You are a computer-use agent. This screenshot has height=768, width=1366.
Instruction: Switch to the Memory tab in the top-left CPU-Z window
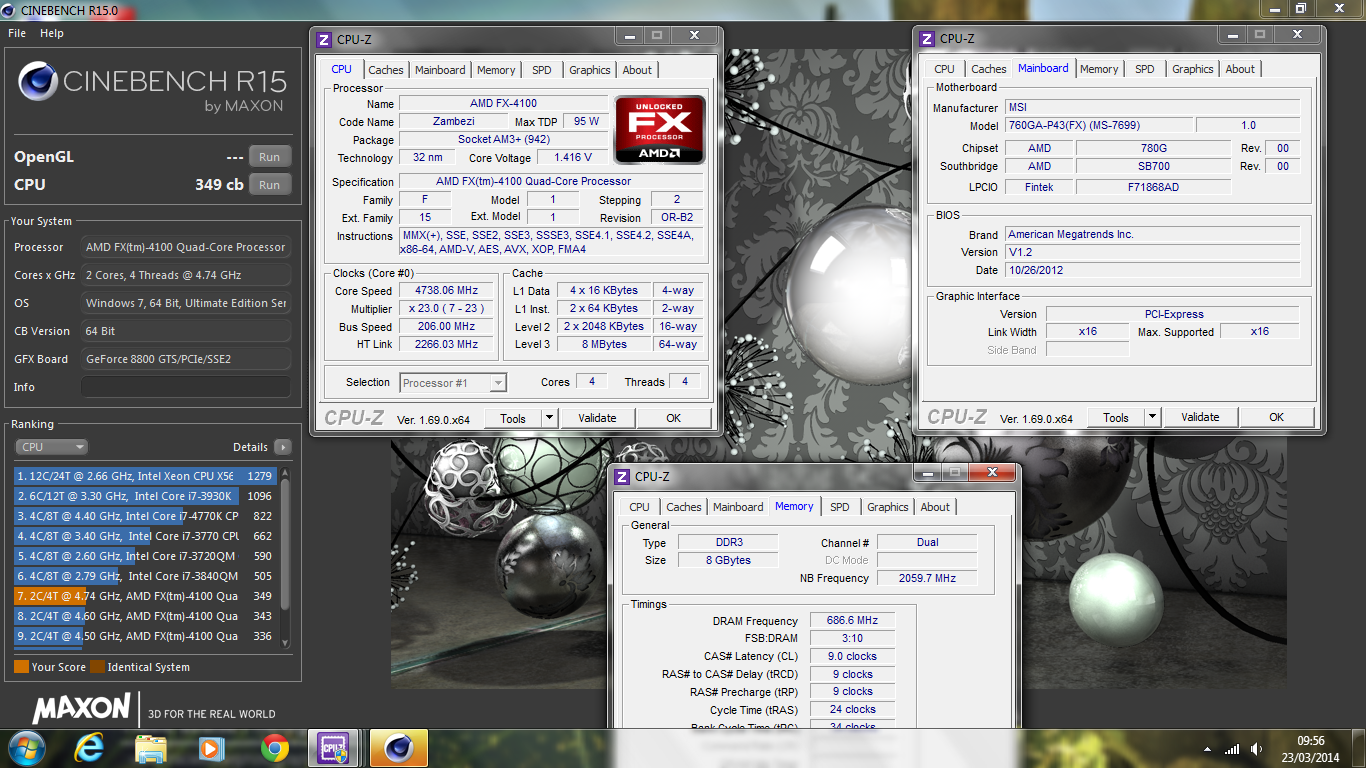tap(496, 70)
